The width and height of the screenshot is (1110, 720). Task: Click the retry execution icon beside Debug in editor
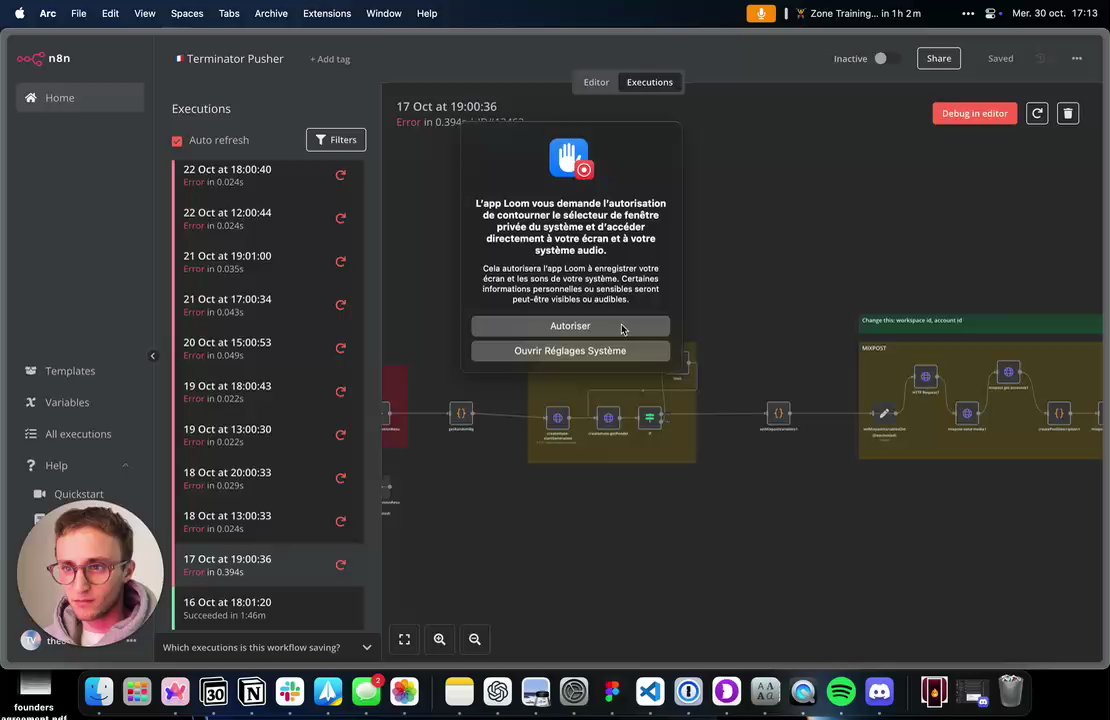click(1037, 113)
